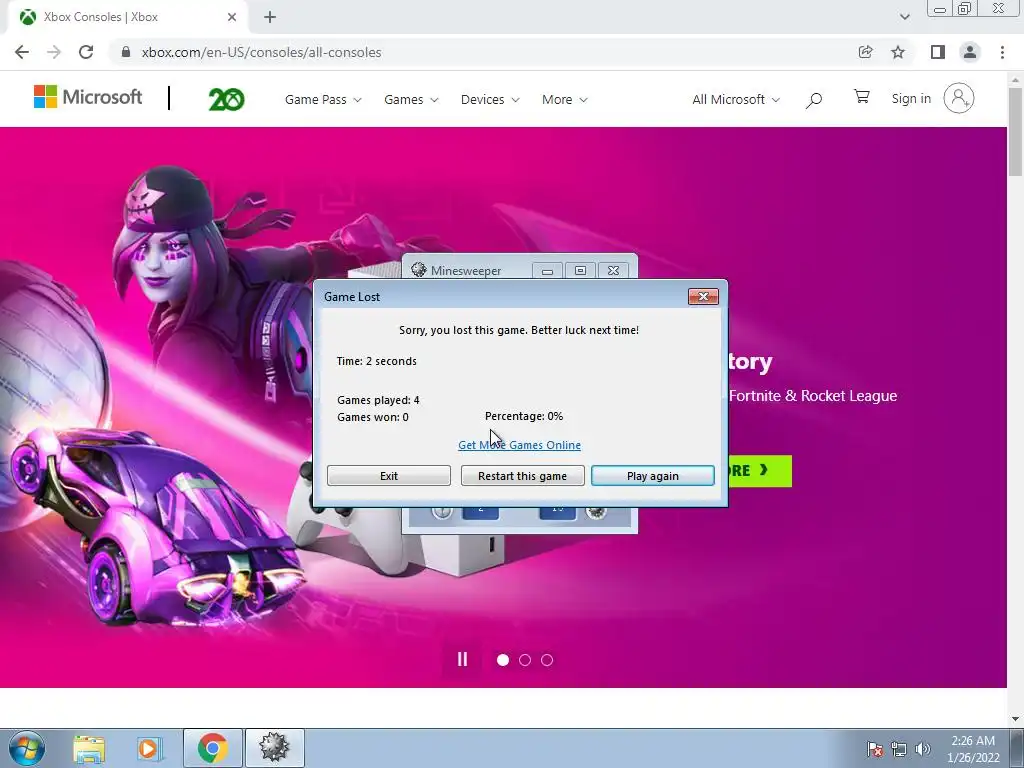
Task: Open the tab search chevron
Action: point(904,17)
